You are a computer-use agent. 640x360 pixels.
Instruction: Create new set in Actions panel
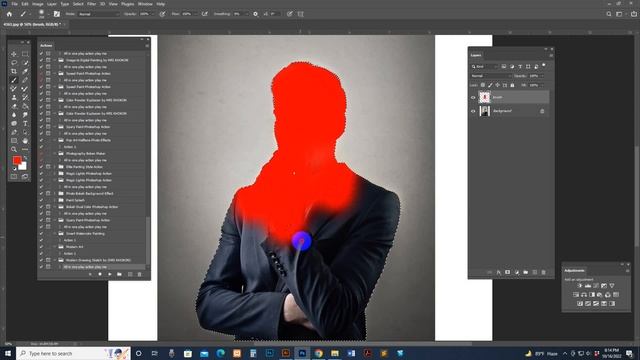(120, 274)
